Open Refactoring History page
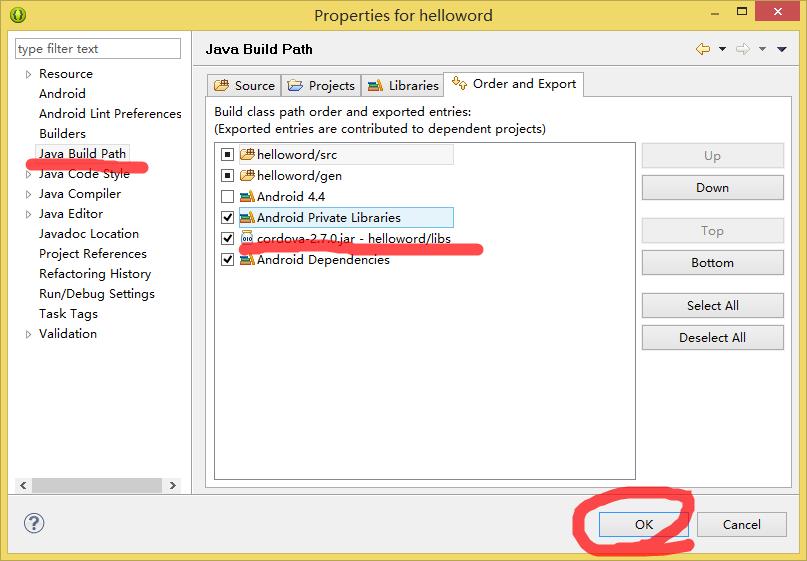 point(95,274)
